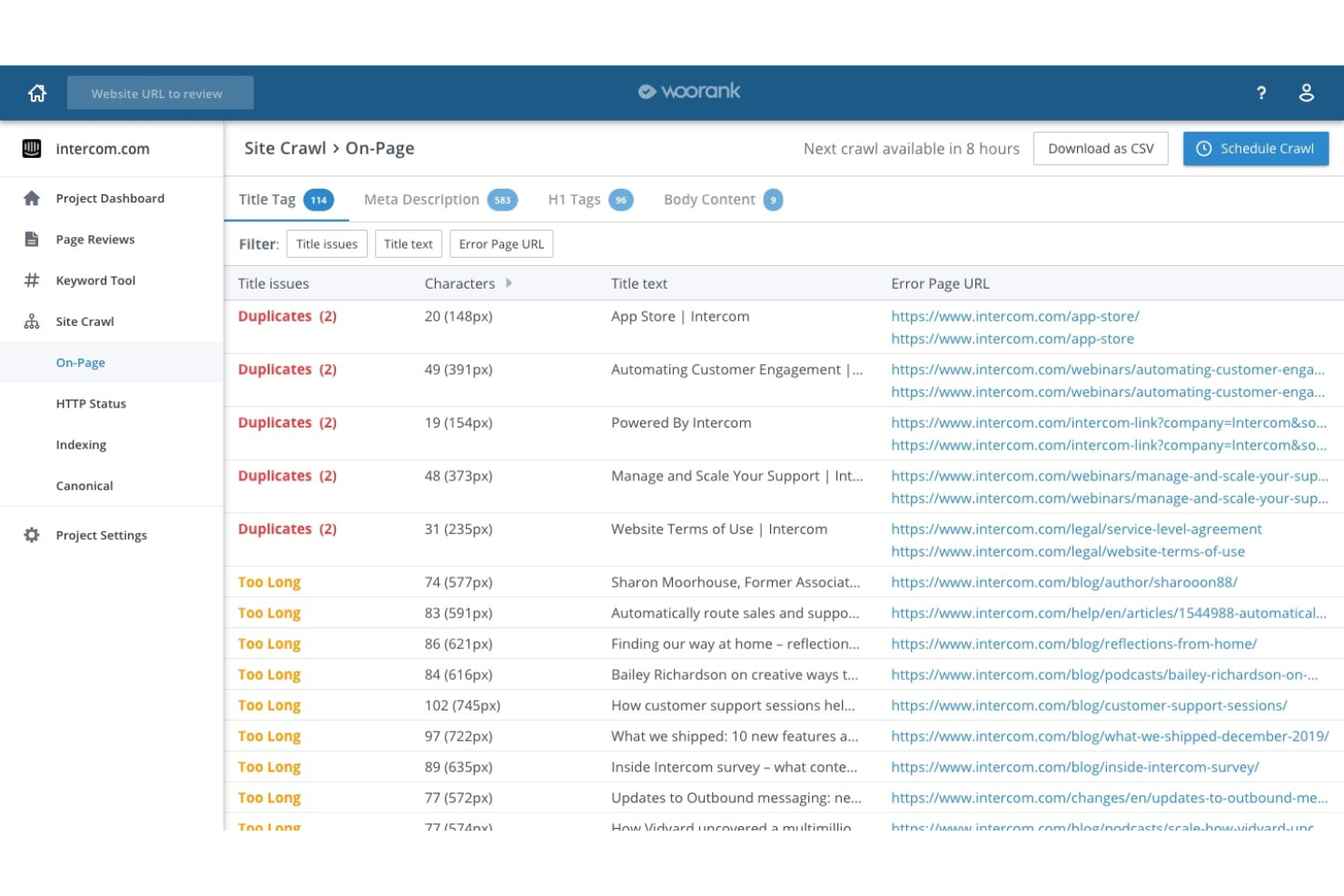The height and width of the screenshot is (896, 1344).
Task: Click Site Crawl in the breadcrumb
Action: click(285, 148)
